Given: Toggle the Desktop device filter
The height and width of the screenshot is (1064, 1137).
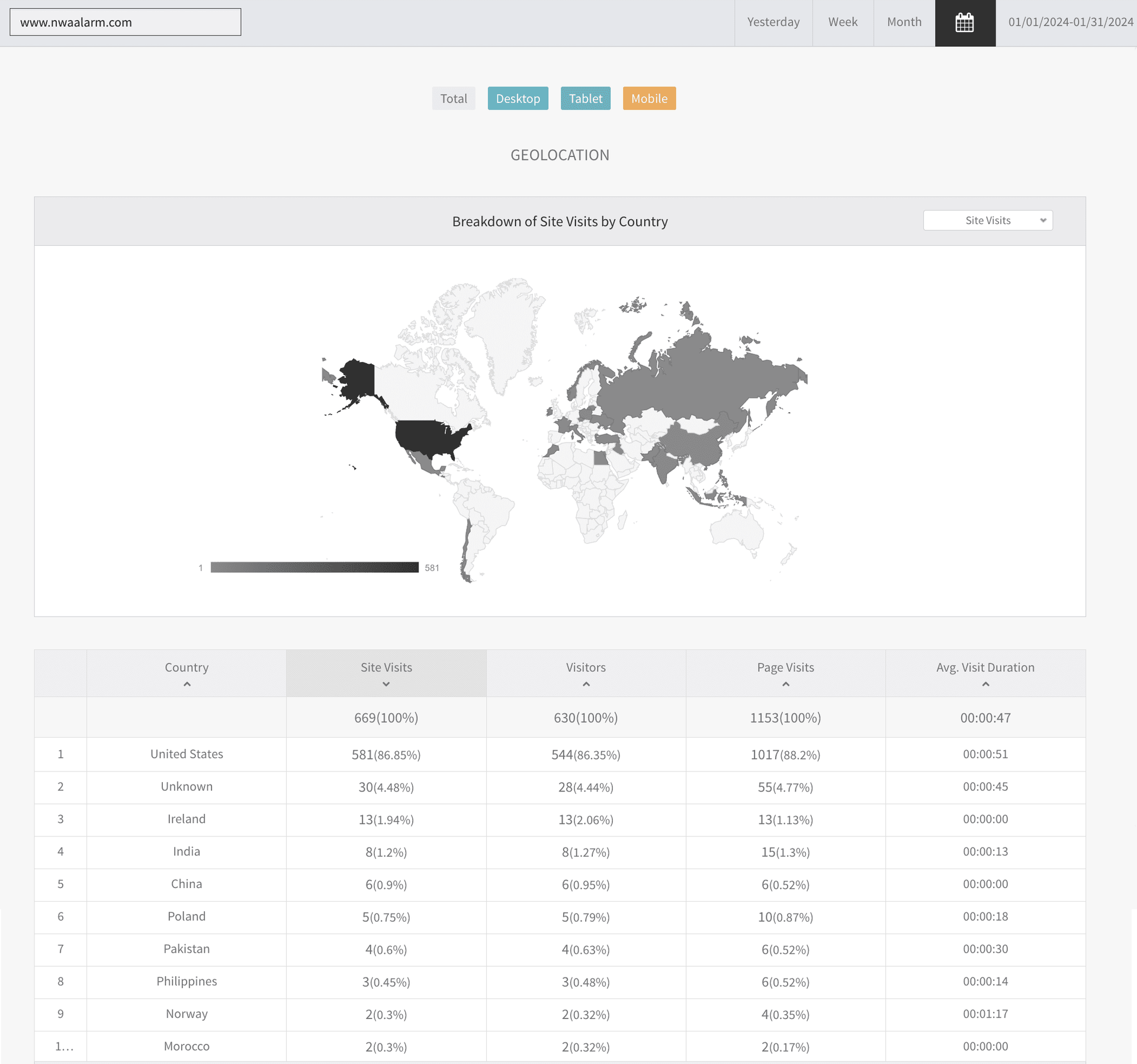Looking at the screenshot, I should coord(518,98).
